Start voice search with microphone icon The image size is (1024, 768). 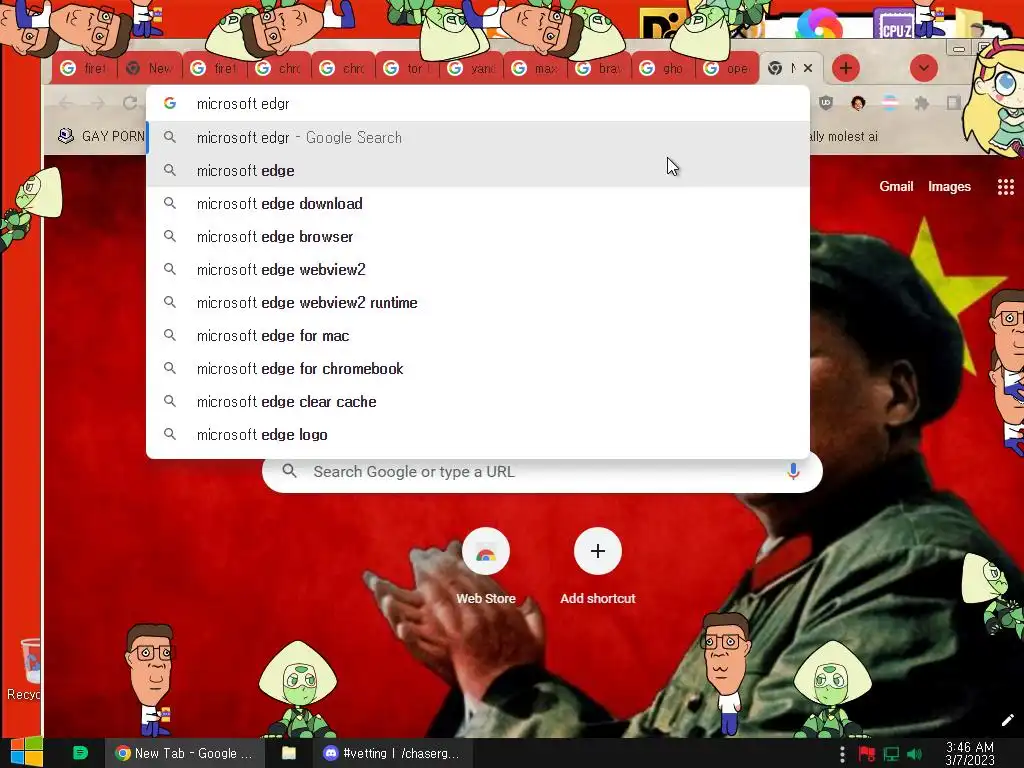click(x=793, y=472)
